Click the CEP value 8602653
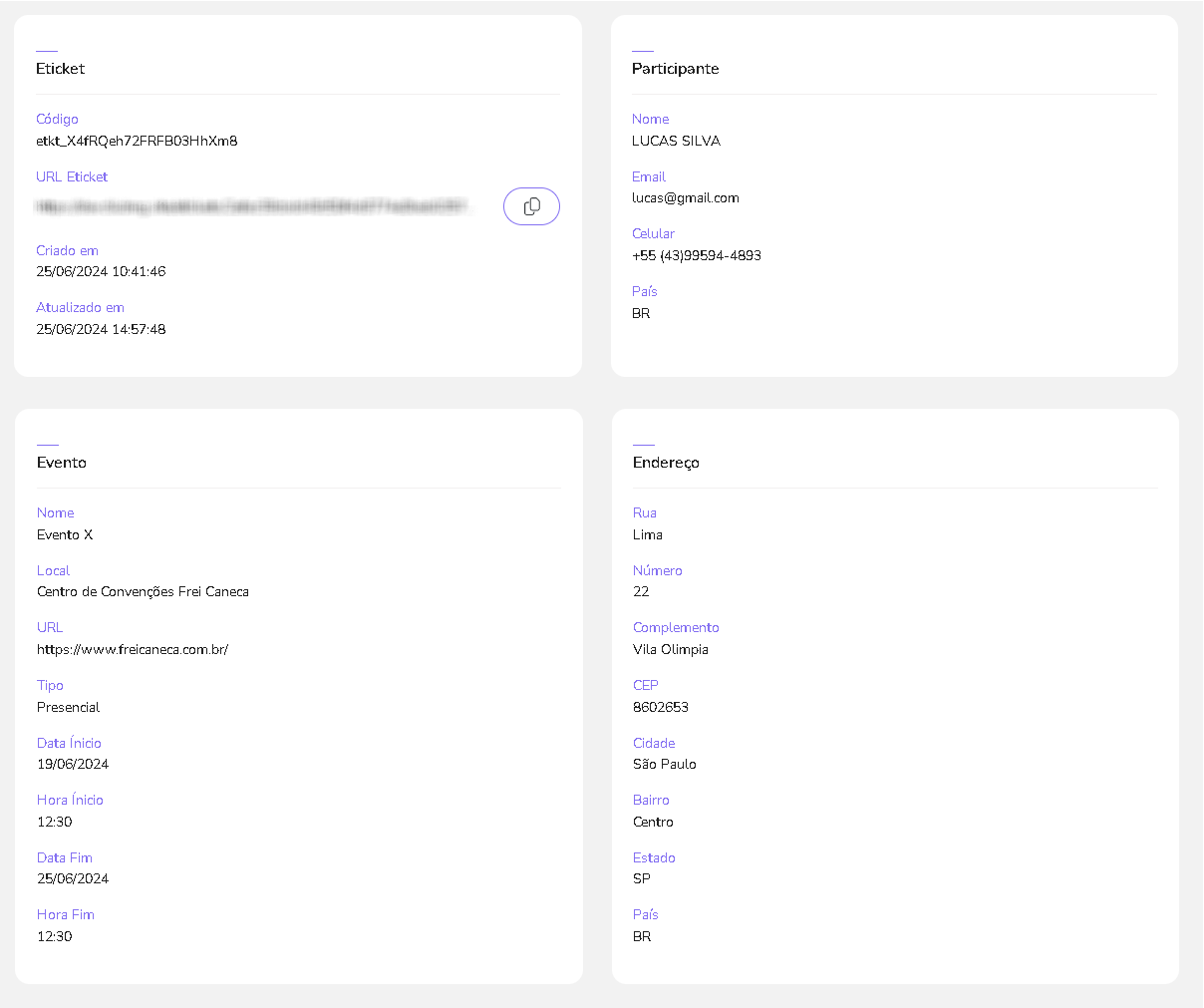1204x1008 pixels. click(x=660, y=707)
